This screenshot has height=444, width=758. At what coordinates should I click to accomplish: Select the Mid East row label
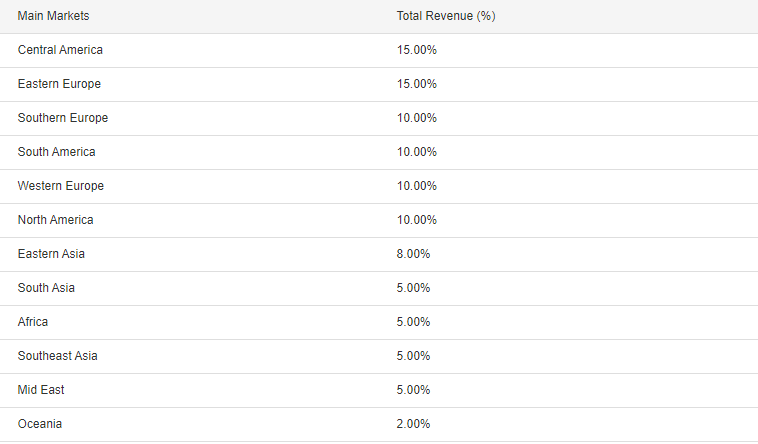[x=41, y=390]
